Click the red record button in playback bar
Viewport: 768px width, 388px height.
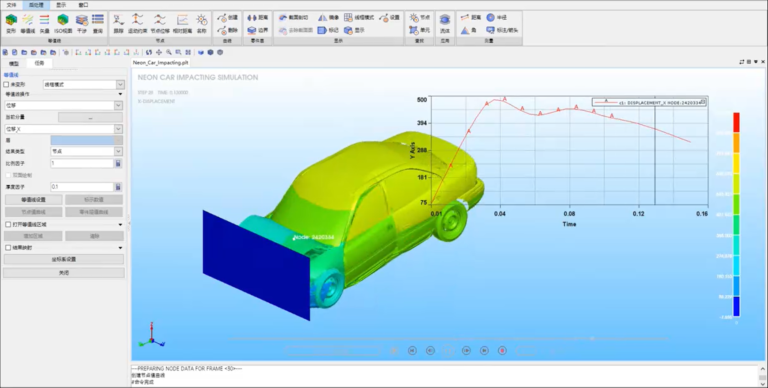[502, 350]
